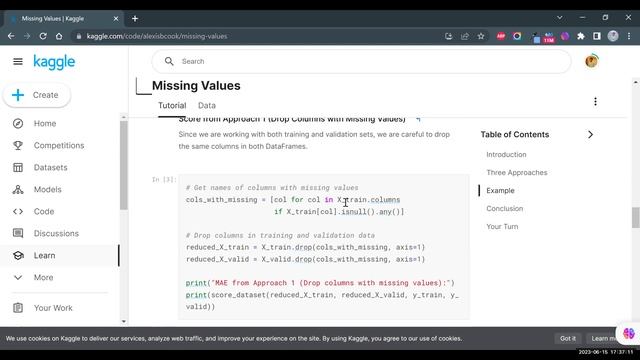The height and width of the screenshot is (360, 640).
Task: Click the Your Work icon
Action: pyautogui.click(x=18, y=308)
